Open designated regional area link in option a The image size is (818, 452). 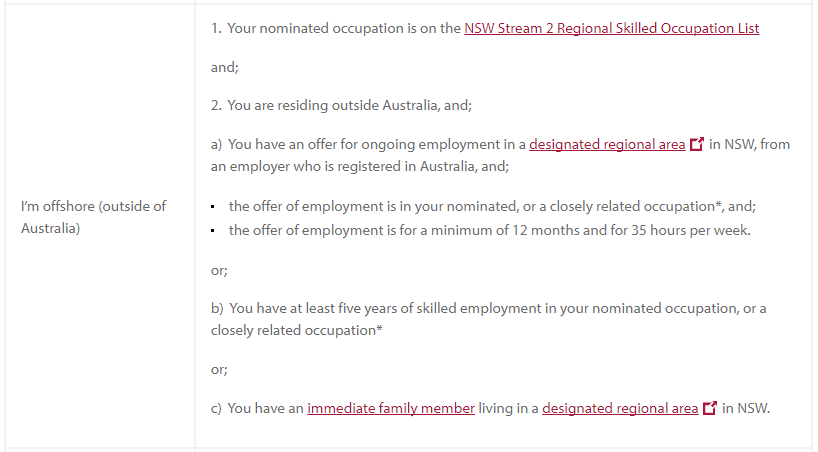pyautogui.click(x=607, y=144)
